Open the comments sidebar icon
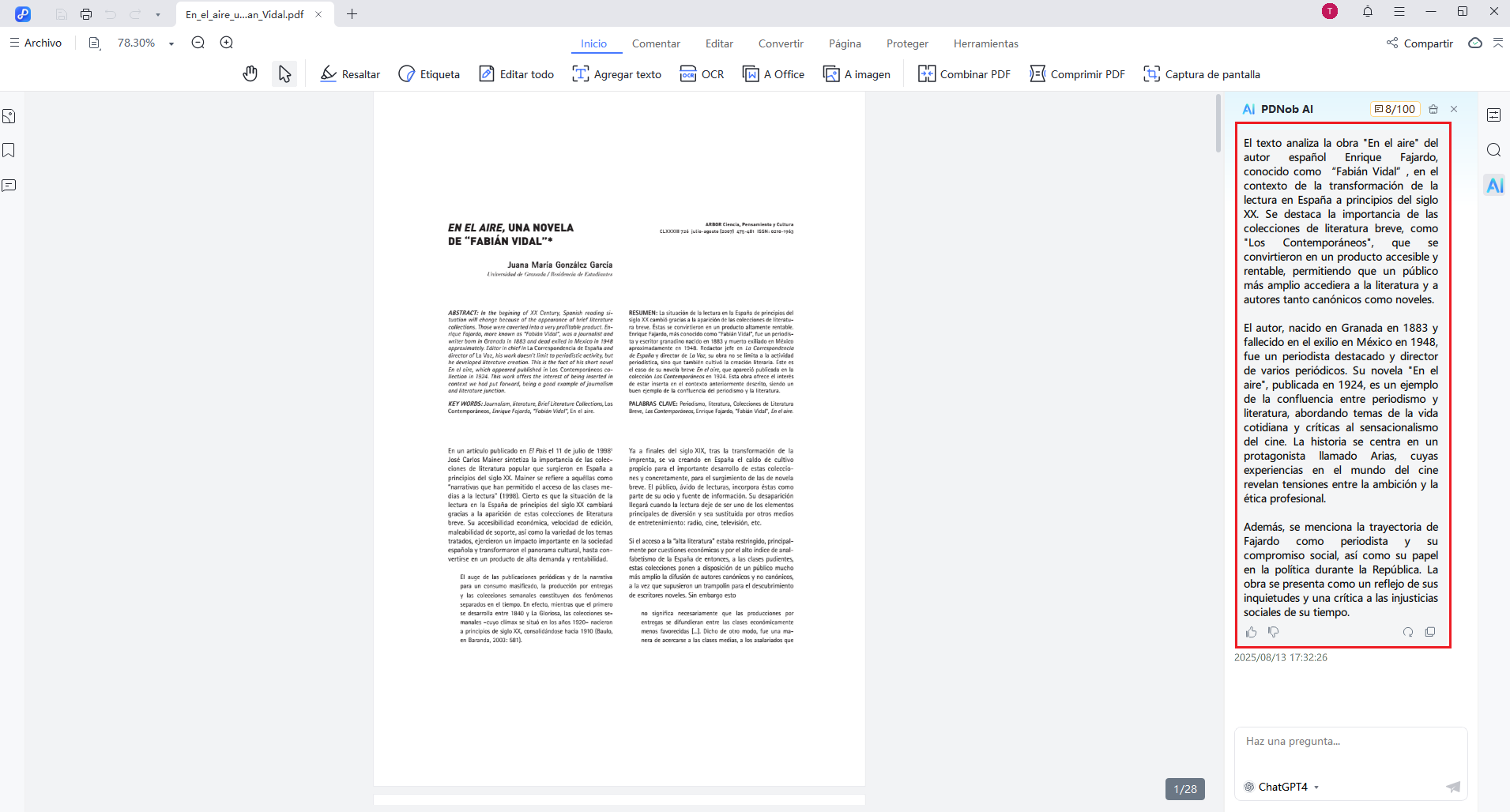This screenshot has height=812, width=1510. (x=9, y=186)
